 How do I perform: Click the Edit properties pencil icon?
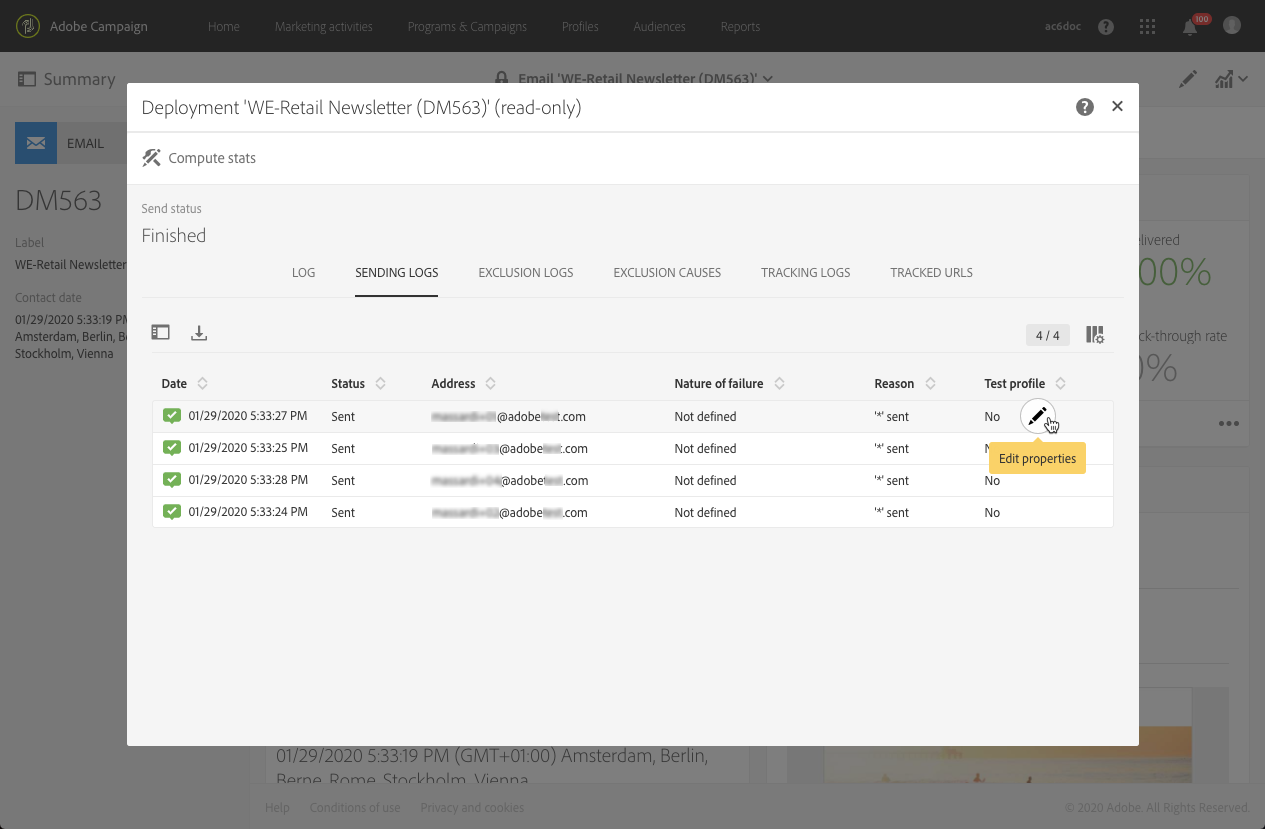click(1037, 416)
